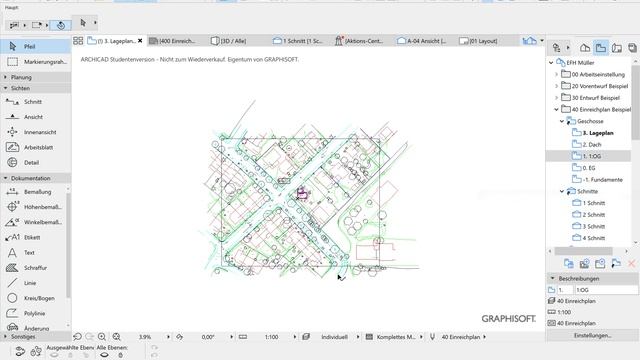Open the 1:100 scale dropdown arrow
This screenshot has width=640, height=360.
pyautogui.click(x=295, y=337)
